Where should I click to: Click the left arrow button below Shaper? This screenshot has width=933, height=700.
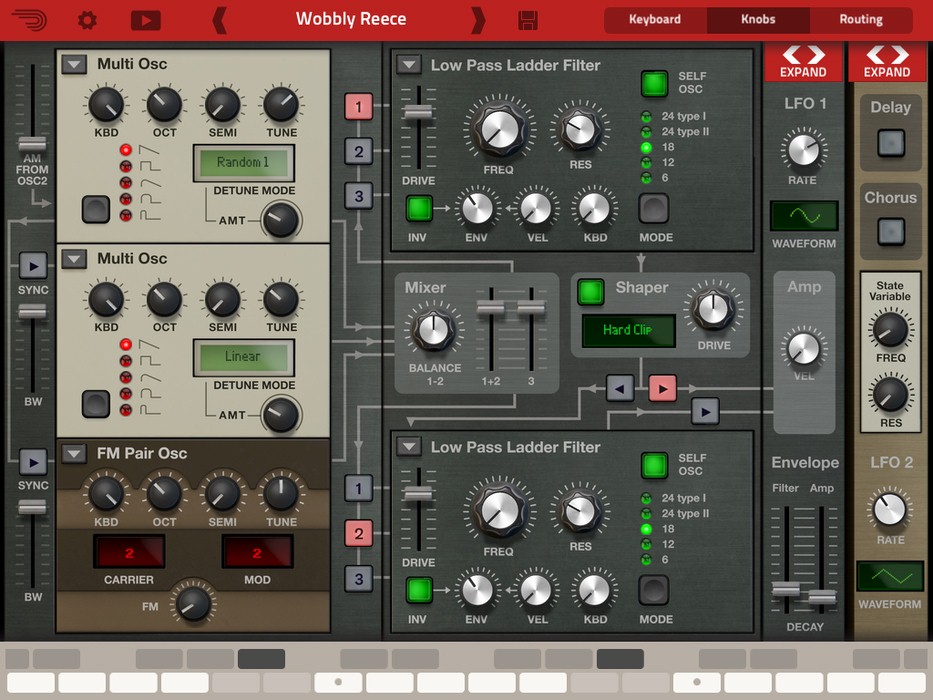(x=620, y=387)
